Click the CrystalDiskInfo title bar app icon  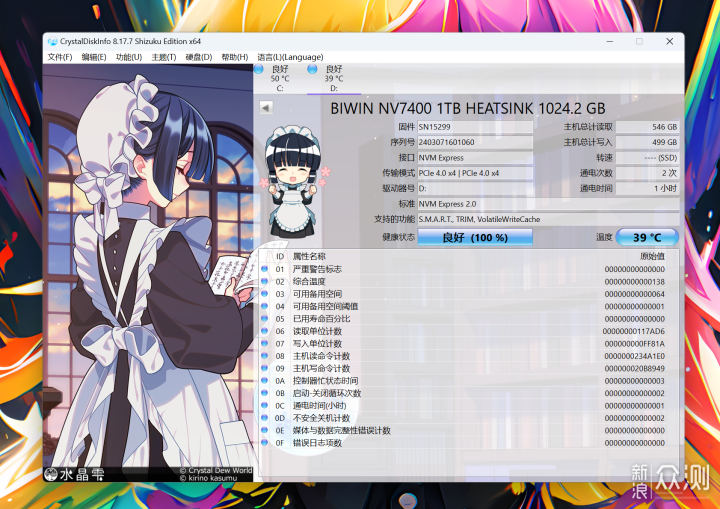point(52,41)
